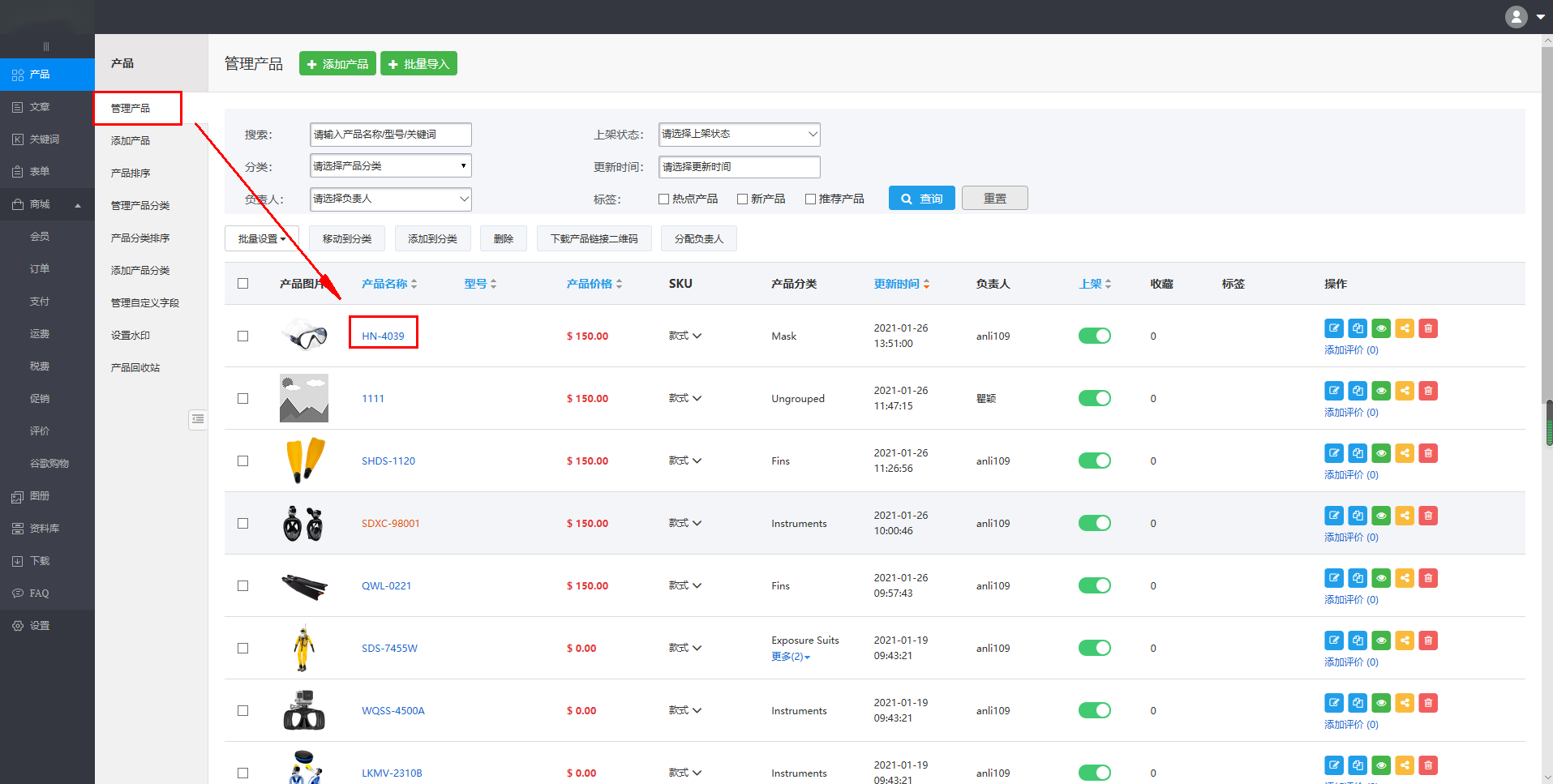This screenshot has height=784, width=1553.
Task: Click the blue 查询 search button
Action: [921, 199]
